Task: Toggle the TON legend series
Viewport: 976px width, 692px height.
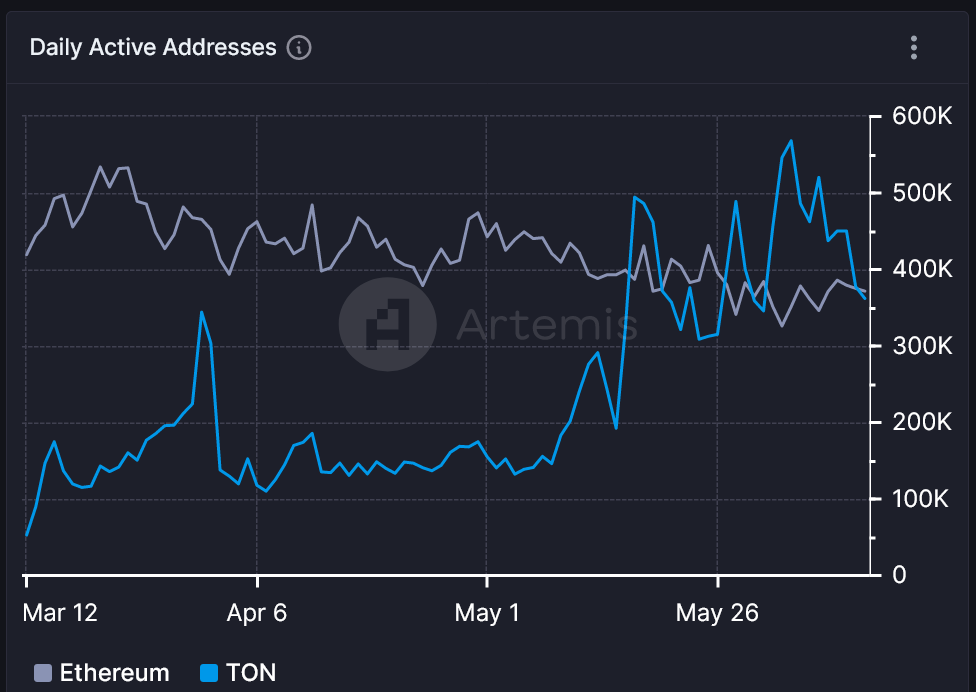Action: [238, 673]
